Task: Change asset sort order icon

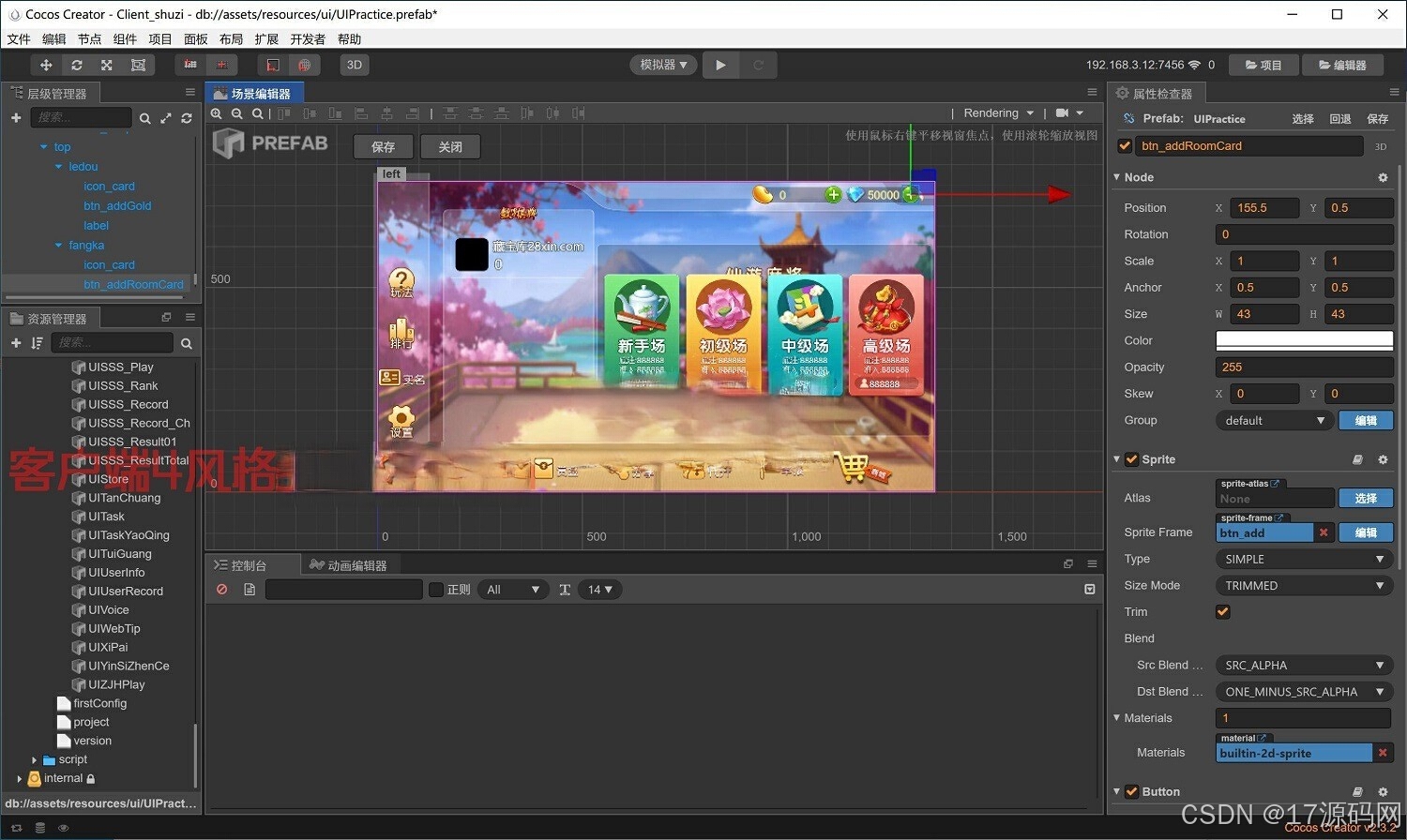Action: point(37,343)
